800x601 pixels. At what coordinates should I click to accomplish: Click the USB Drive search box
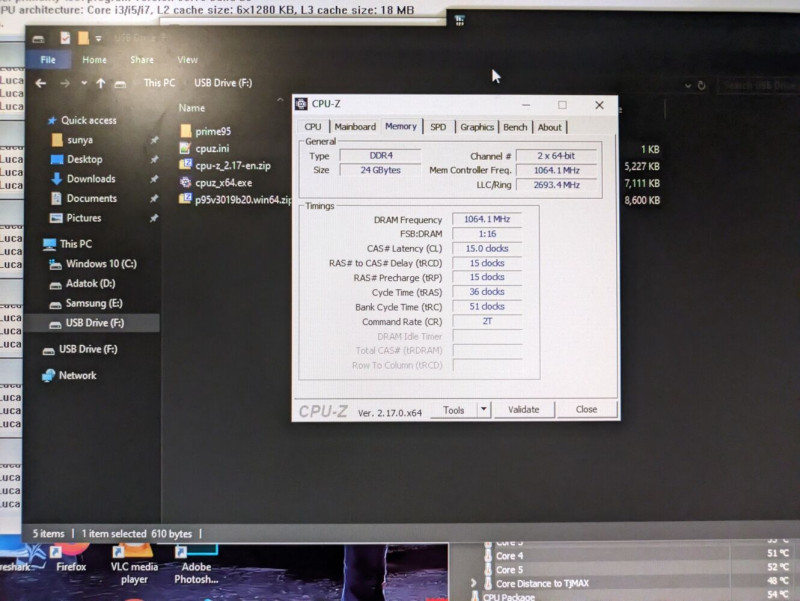758,86
